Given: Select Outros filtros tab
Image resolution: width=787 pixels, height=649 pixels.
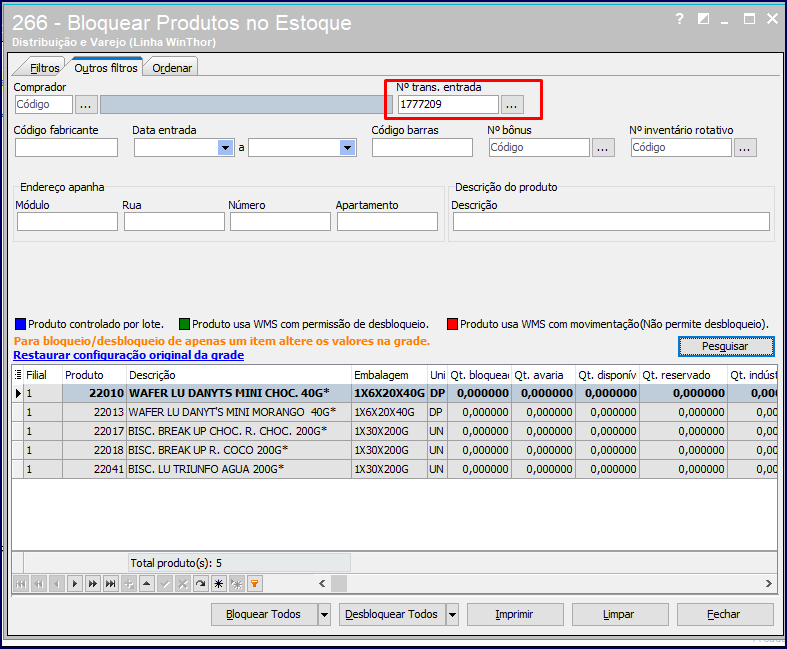Looking at the screenshot, I should (106, 68).
